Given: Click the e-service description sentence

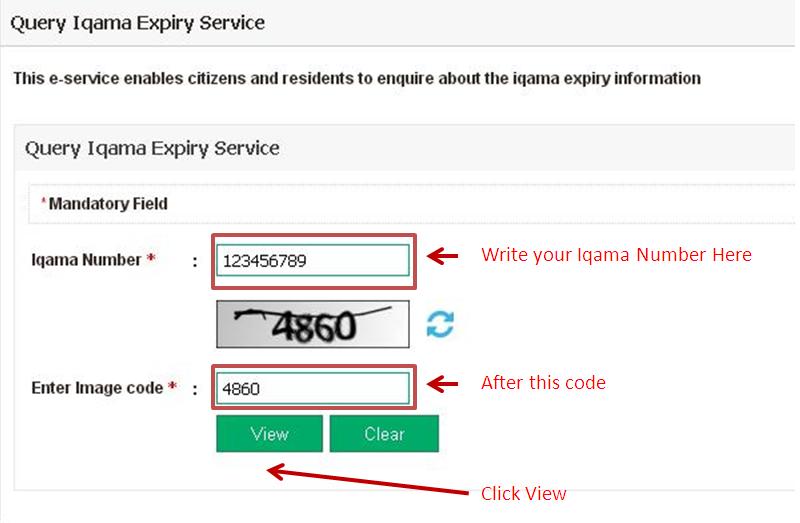Looking at the screenshot, I should 357,79.
